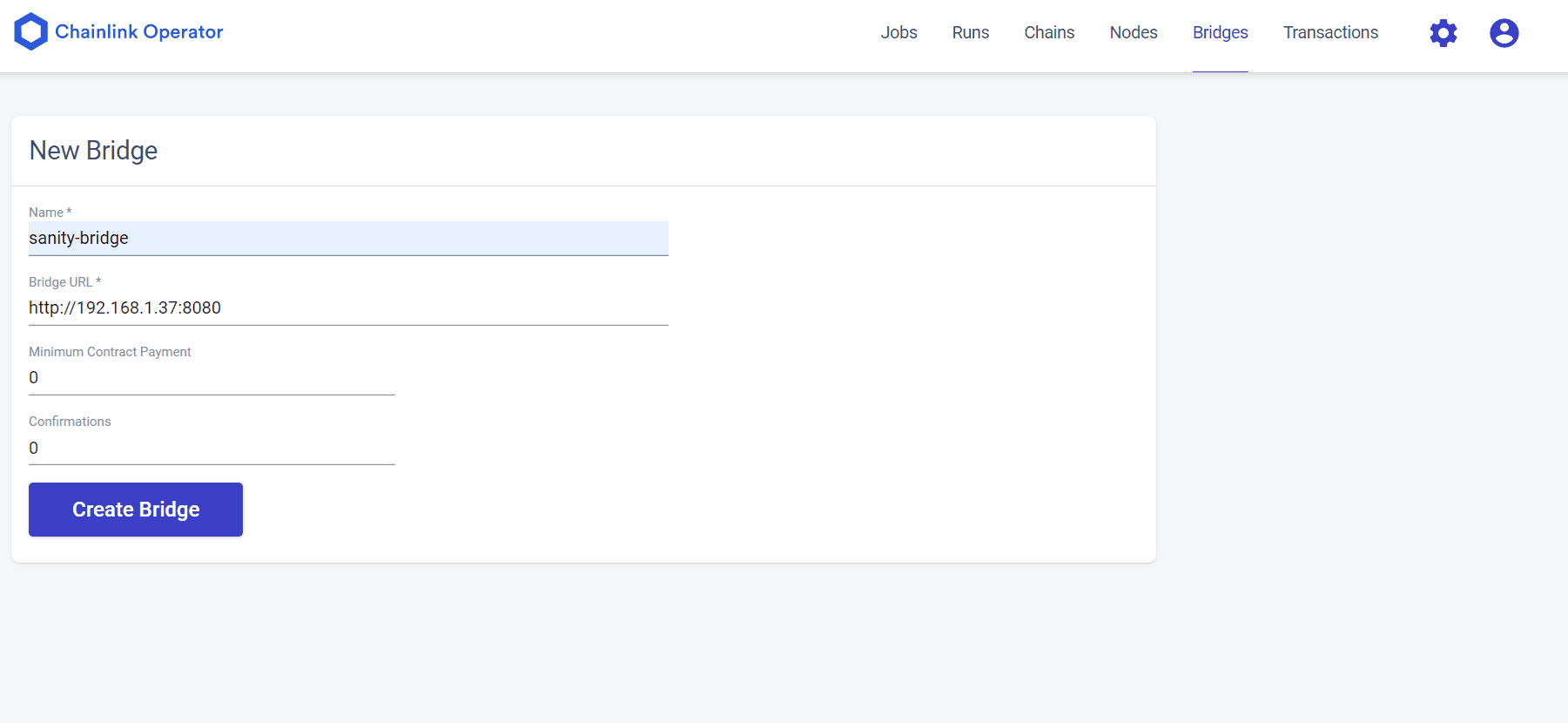The height and width of the screenshot is (723, 1568).
Task: Click the New Bridge card heading
Action: (x=93, y=151)
